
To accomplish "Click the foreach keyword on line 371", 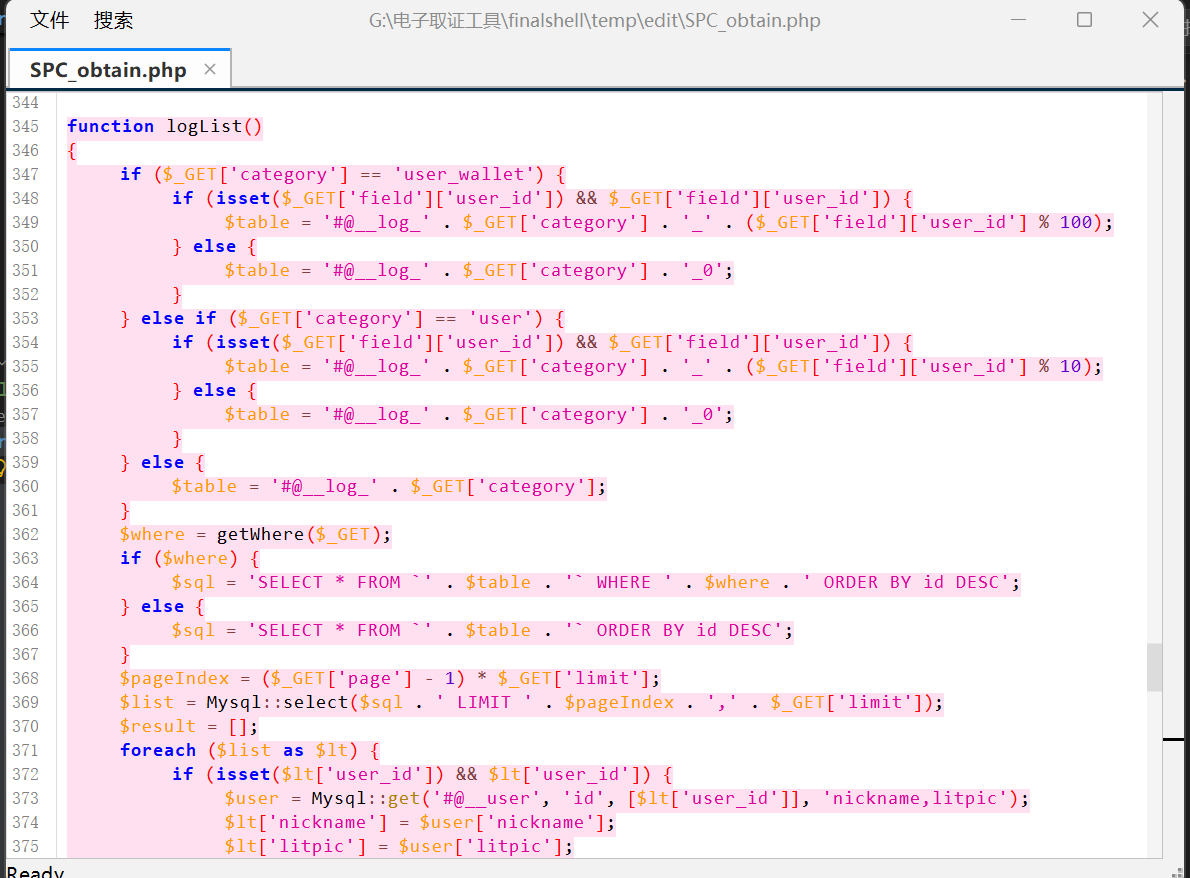I will [x=157, y=750].
